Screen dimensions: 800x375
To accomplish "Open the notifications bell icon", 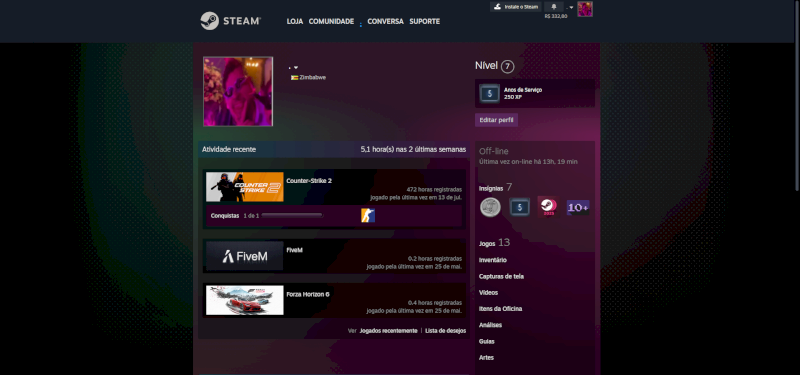I will click(x=554, y=7).
